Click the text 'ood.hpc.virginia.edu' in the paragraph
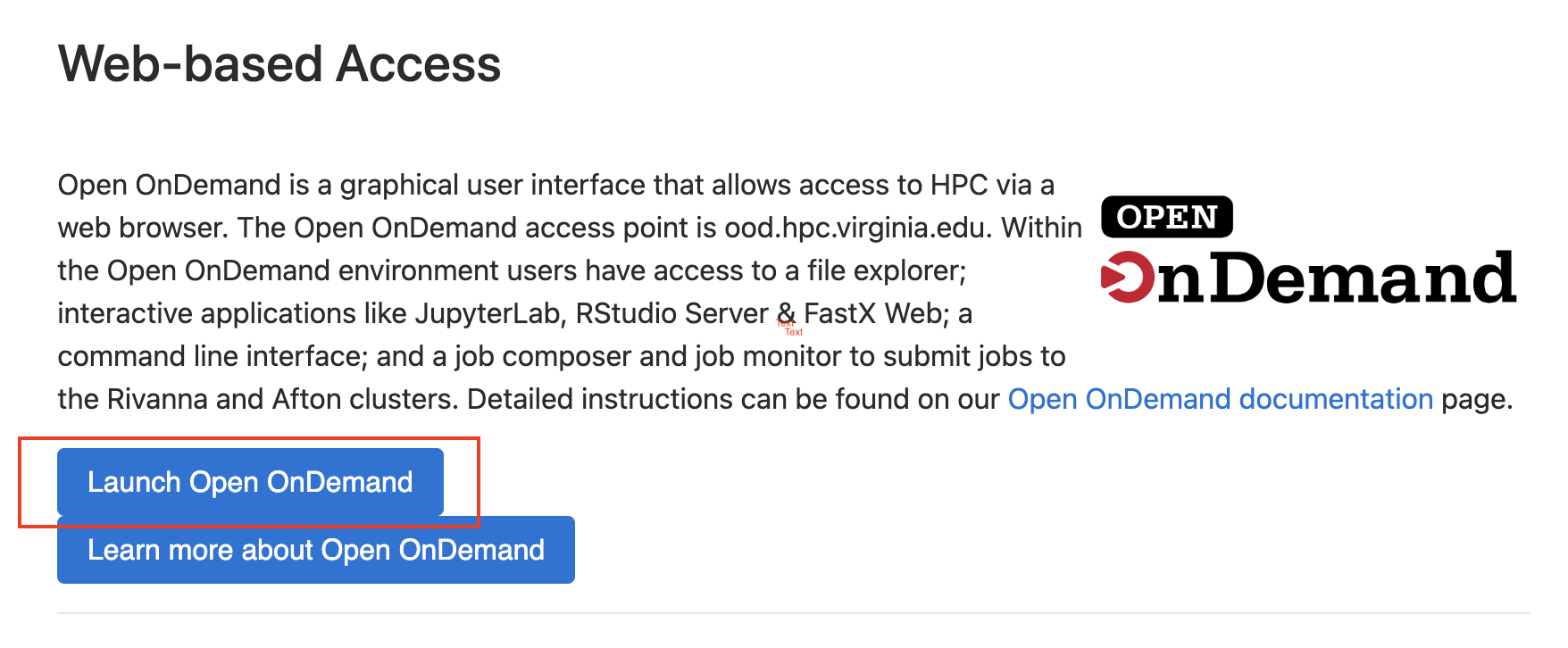Image resolution: width=1568 pixels, height=648 pixels. tap(855, 228)
